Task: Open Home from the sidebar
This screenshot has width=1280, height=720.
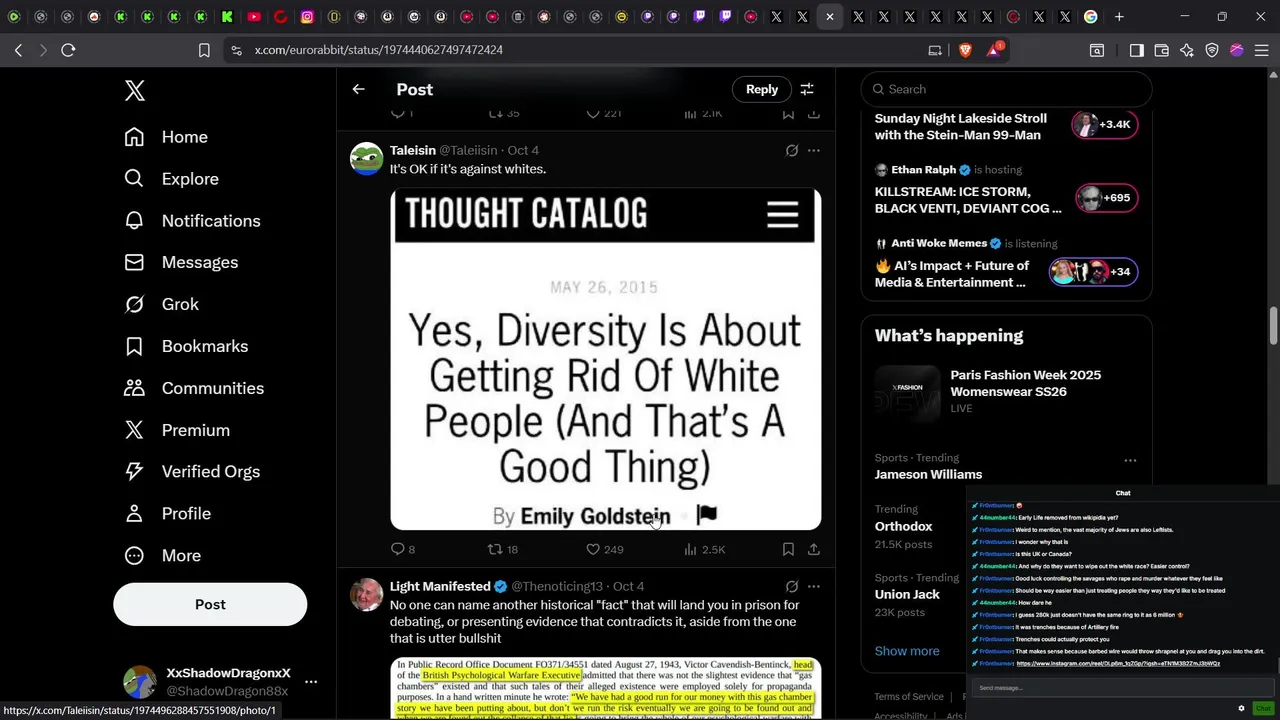Action: pyautogui.click(x=166, y=137)
